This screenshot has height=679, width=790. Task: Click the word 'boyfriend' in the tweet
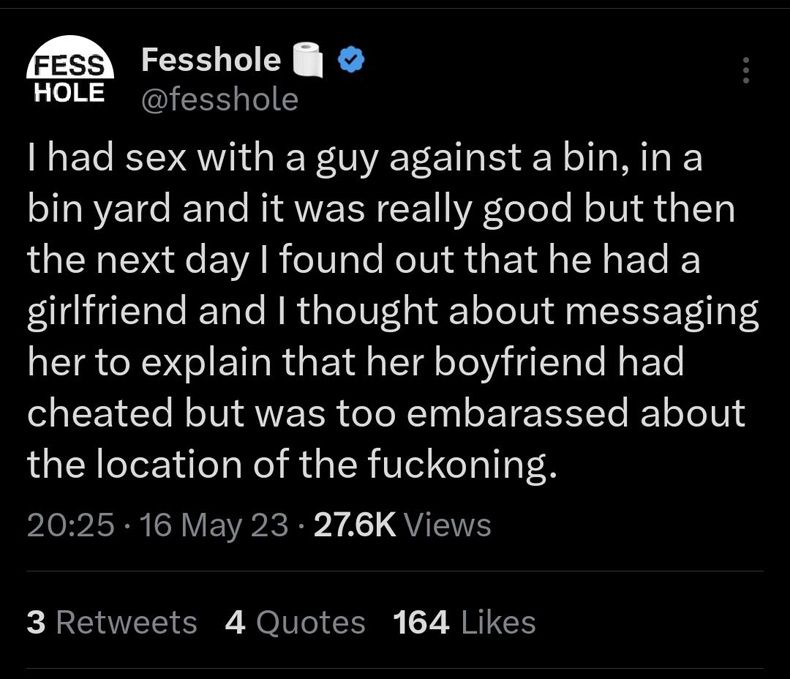tap(519, 363)
